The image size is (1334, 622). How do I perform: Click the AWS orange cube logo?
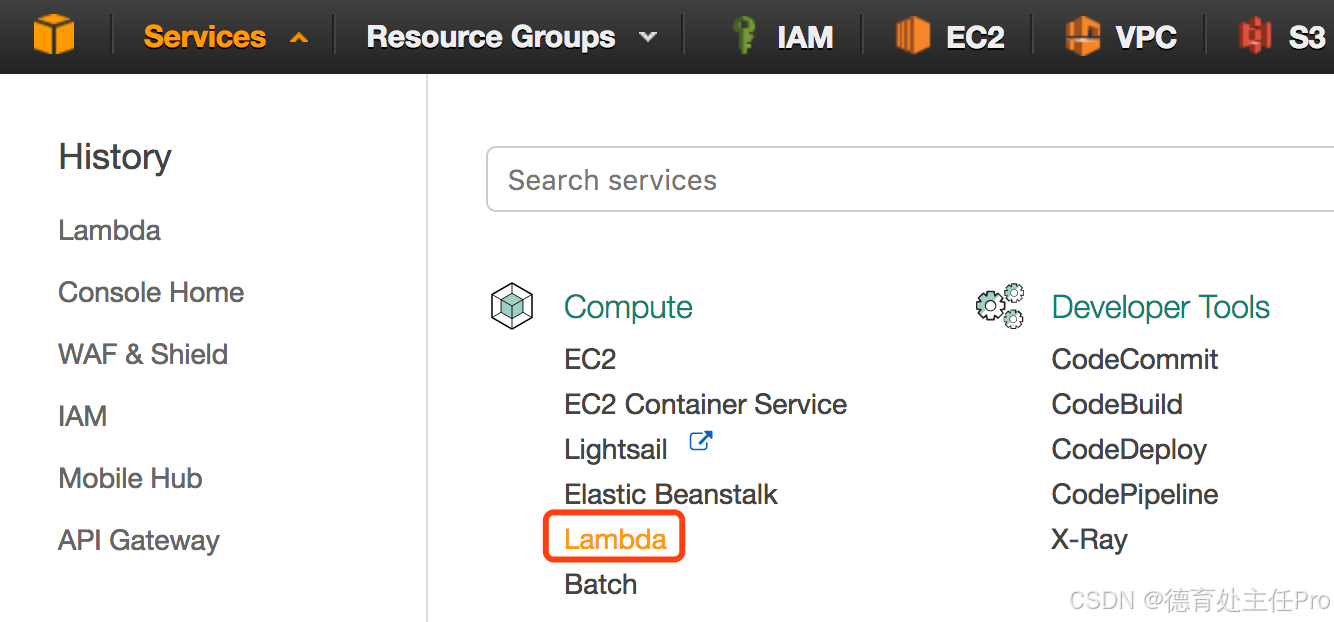pos(54,36)
